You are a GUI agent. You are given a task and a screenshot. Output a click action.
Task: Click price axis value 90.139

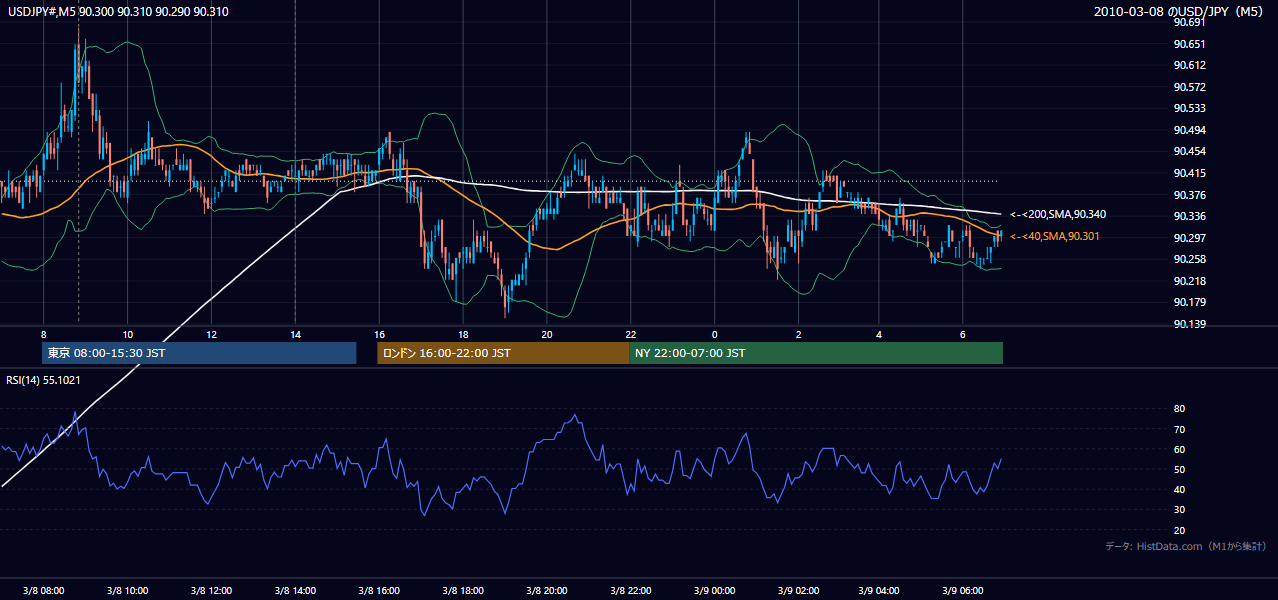click(1189, 324)
